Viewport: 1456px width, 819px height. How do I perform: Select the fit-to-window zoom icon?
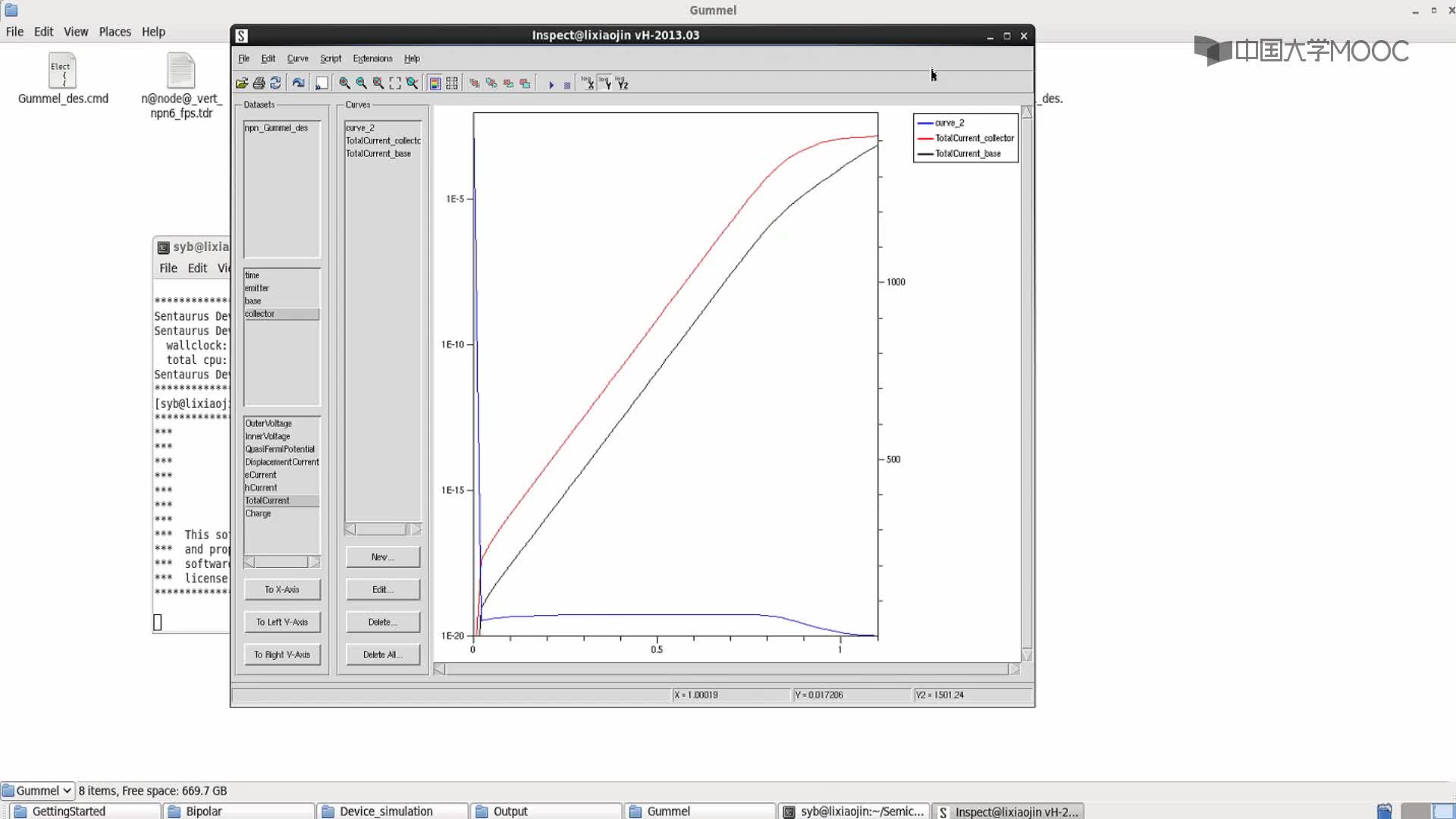(x=395, y=82)
